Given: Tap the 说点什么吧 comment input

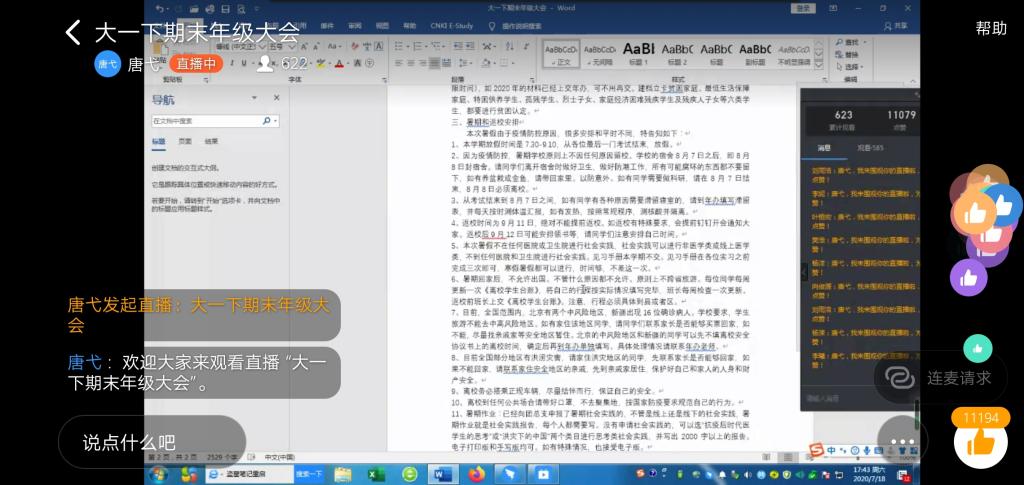Looking at the screenshot, I should pyautogui.click(x=152, y=442).
